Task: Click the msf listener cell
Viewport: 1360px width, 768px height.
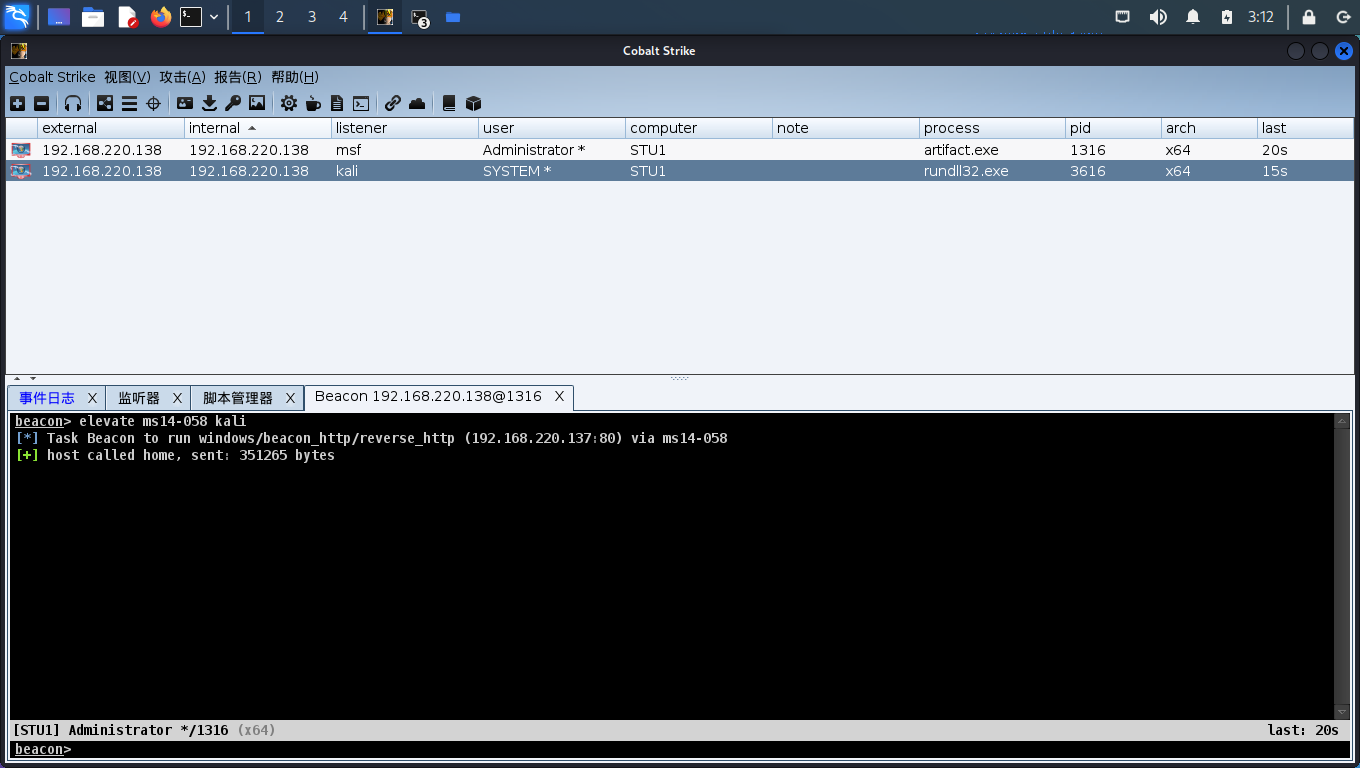Action: (405, 150)
